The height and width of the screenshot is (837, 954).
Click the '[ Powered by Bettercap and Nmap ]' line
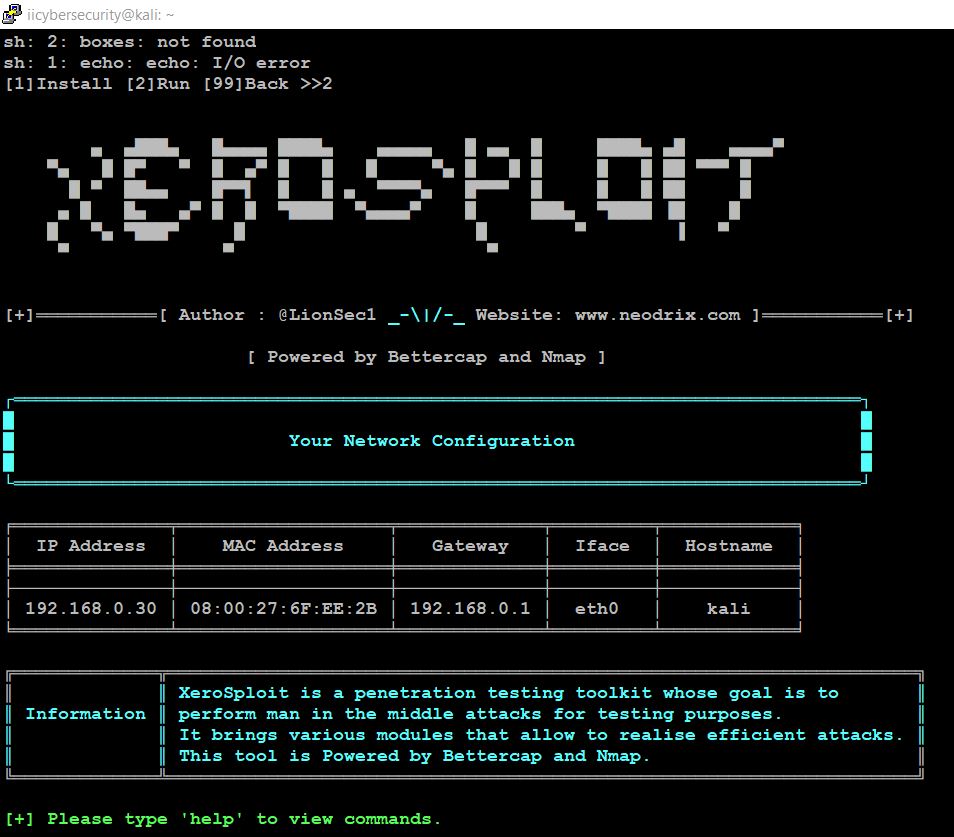(426, 357)
